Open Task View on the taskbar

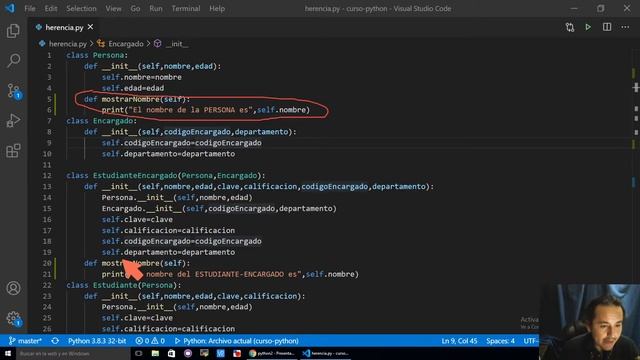pyautogui.click(x=139, y=353)
